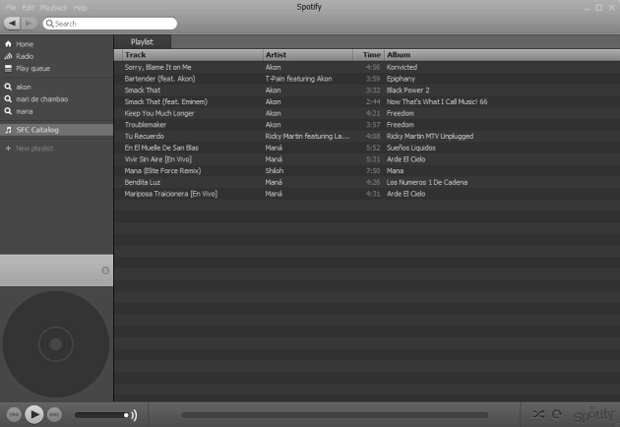Click album 'Los Numeros 1 De Cadena'
Image resolution: width=620 pixels, height=427 pixels.
point(427,182)
